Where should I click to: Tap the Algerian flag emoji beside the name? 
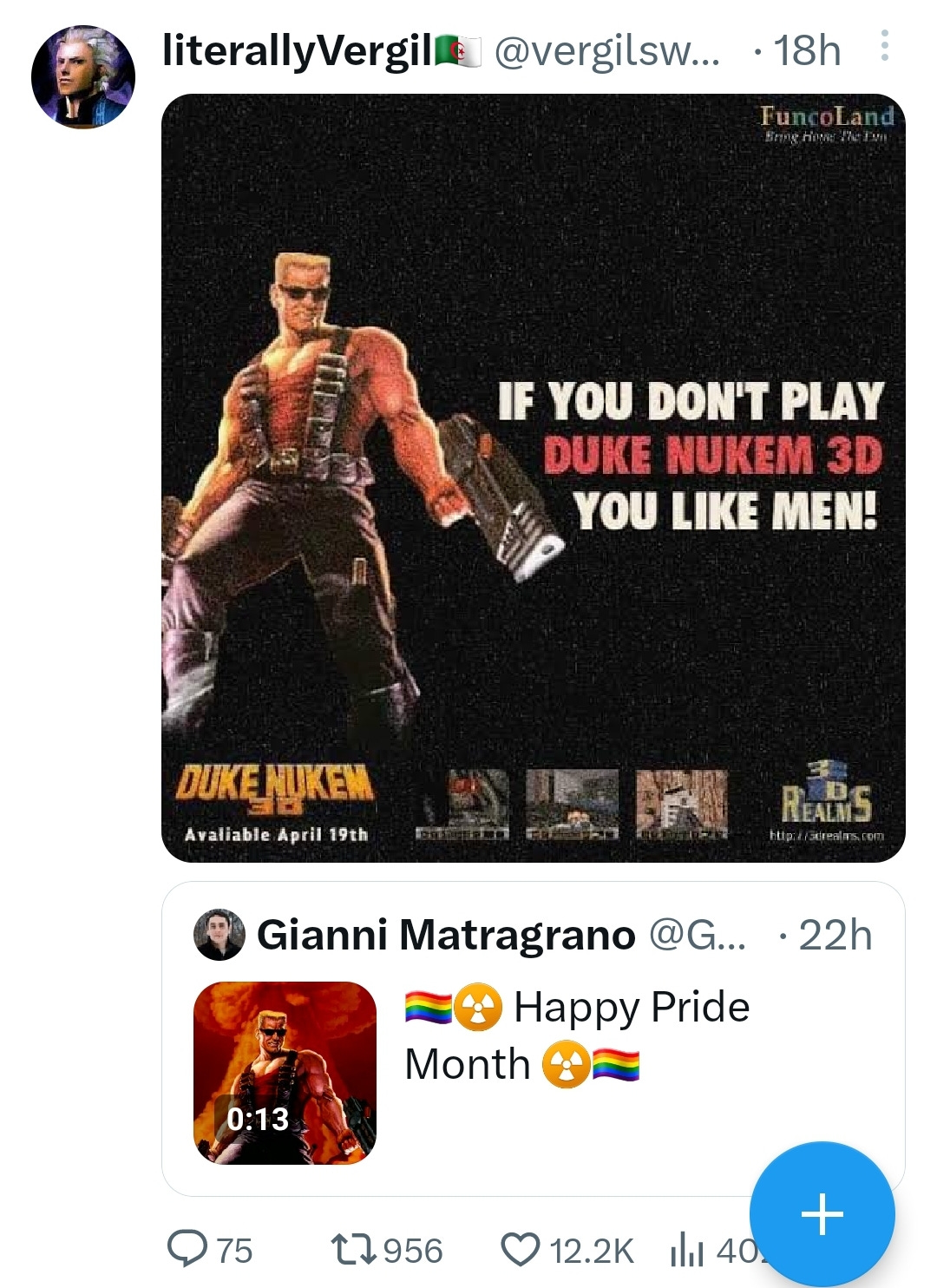pos(457,50)
